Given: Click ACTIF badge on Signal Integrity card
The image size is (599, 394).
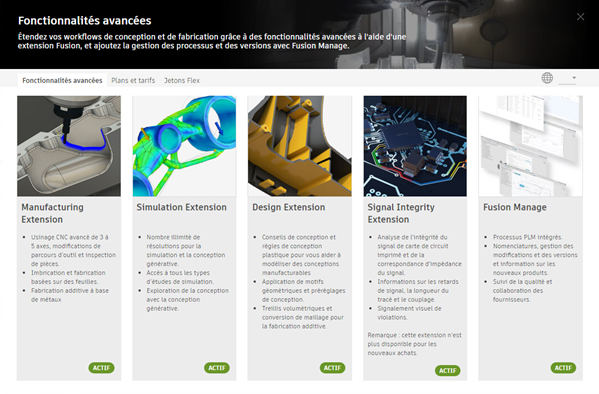Looking at the screenshot, I should (447, 370).
